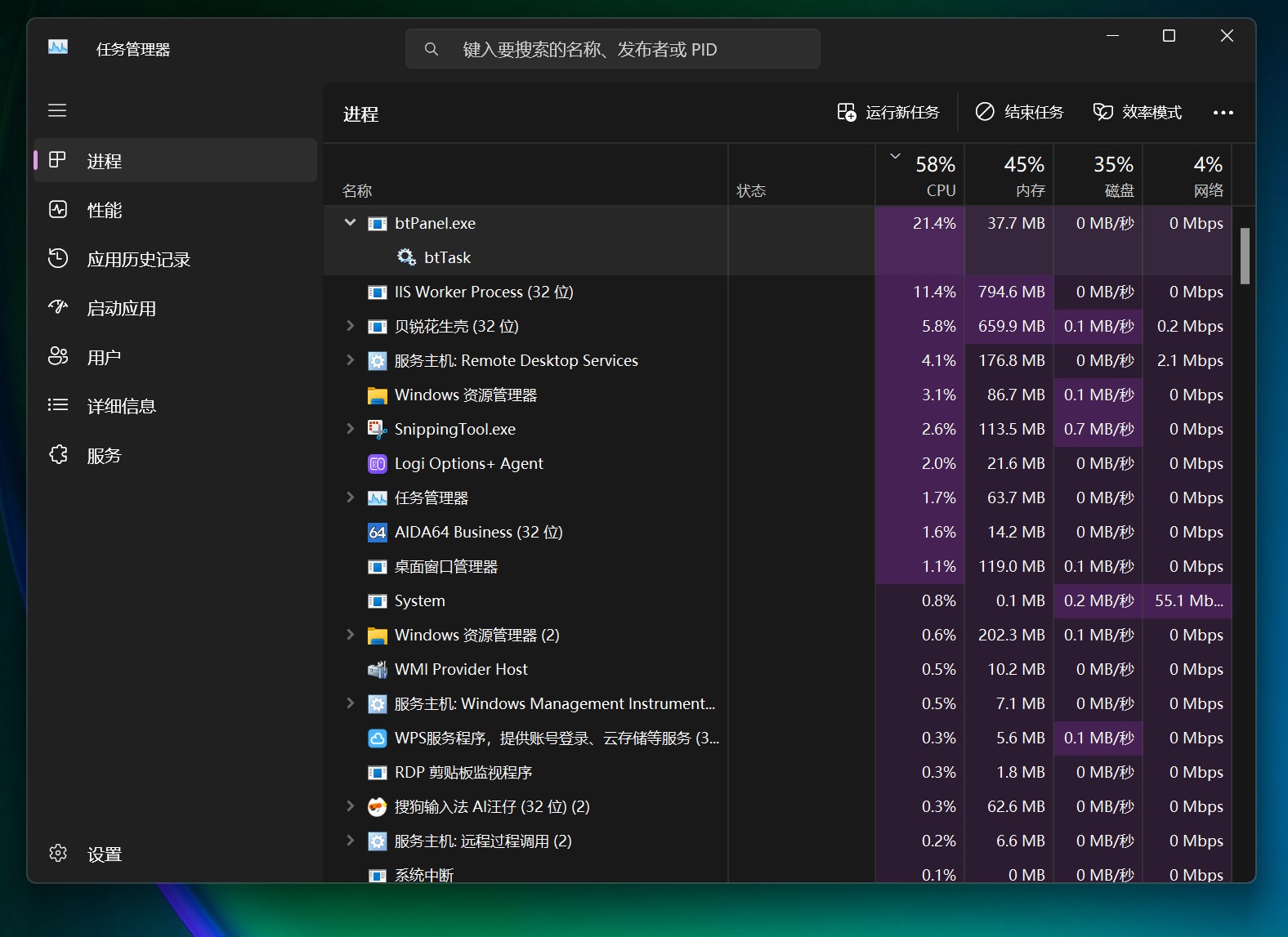Click the 21.4% CPU cell
Image resolution: width=1288 pixels, height=937 pixels.
pyautogui.click(x=920, y=224)
